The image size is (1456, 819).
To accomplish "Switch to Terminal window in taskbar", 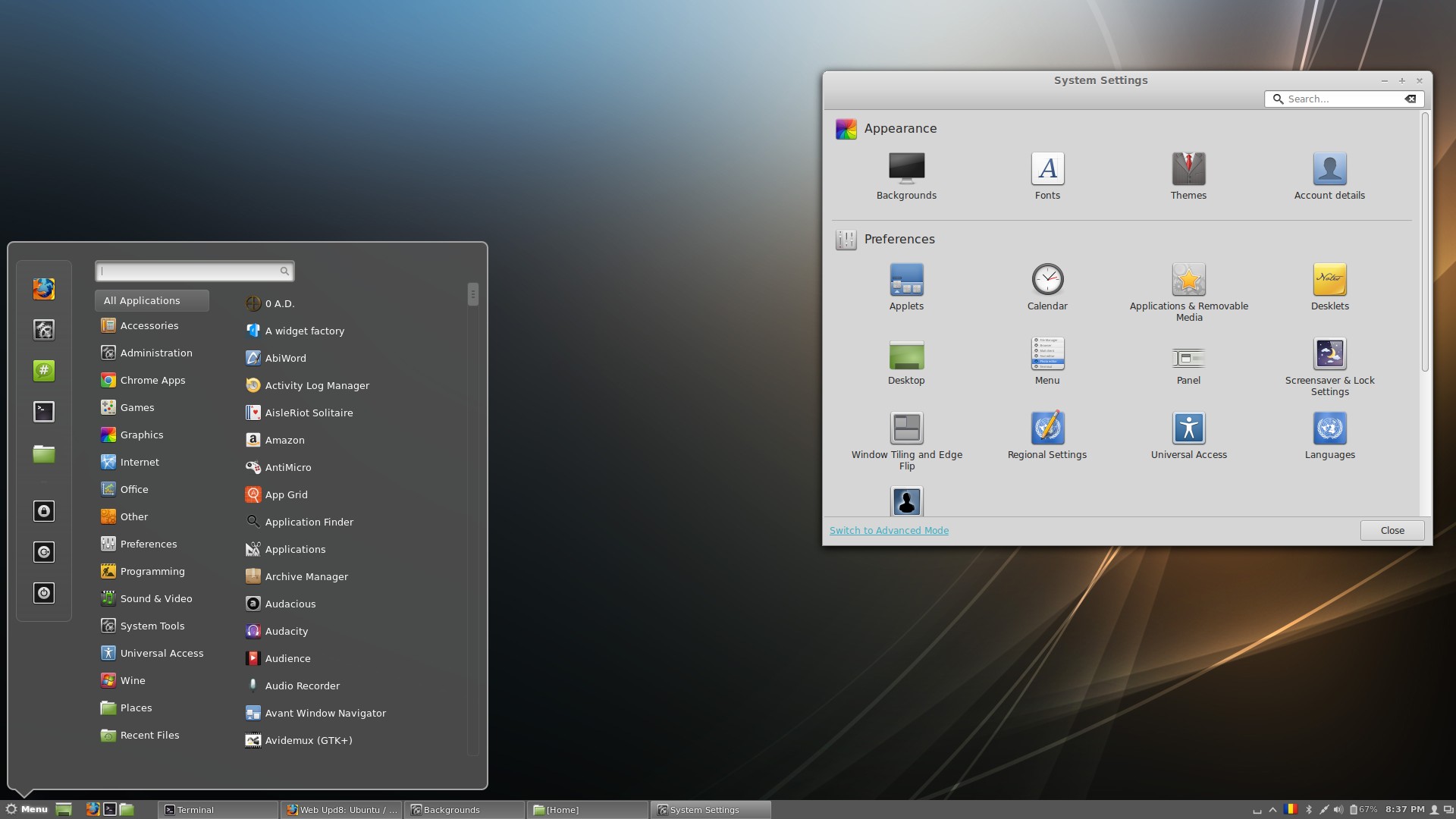I will pos(218,809).
